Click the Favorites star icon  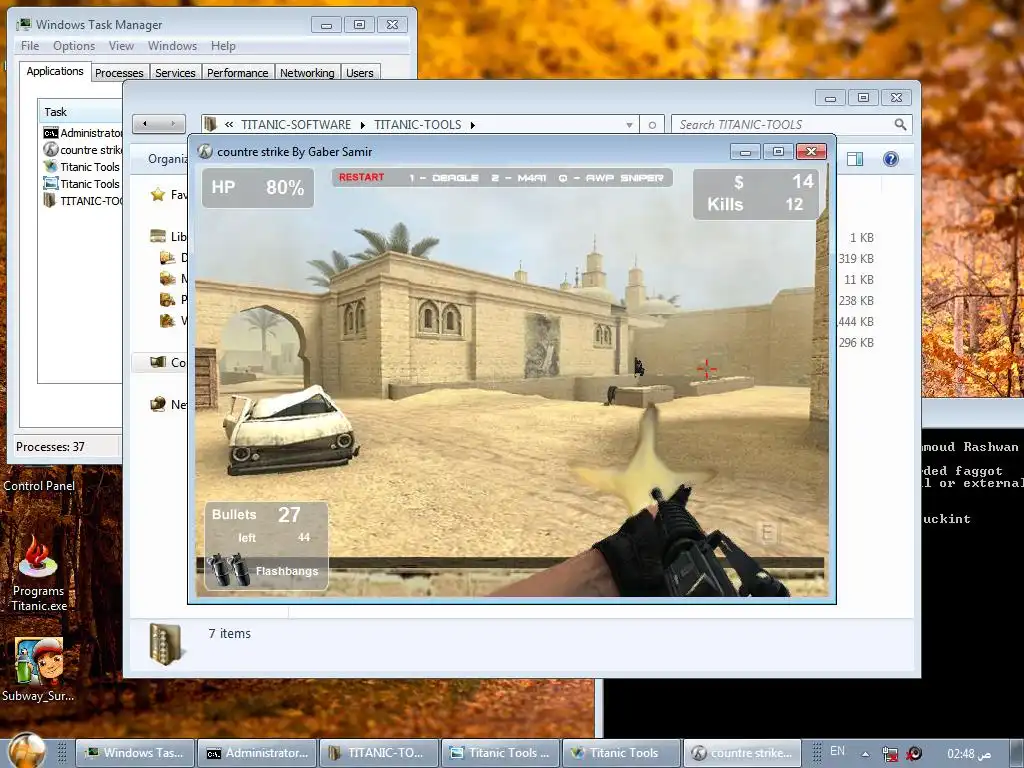[x=157, y=194]
